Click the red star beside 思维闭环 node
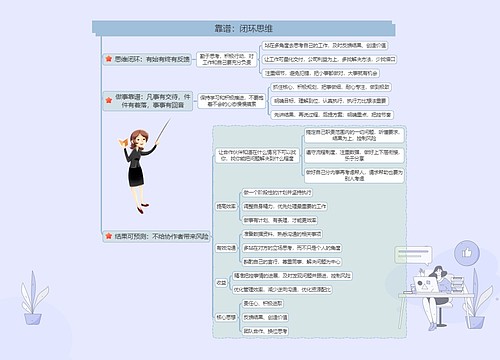The height and width of the screenshot is (360, 500). pyautogui.click(x=108, y=59)
